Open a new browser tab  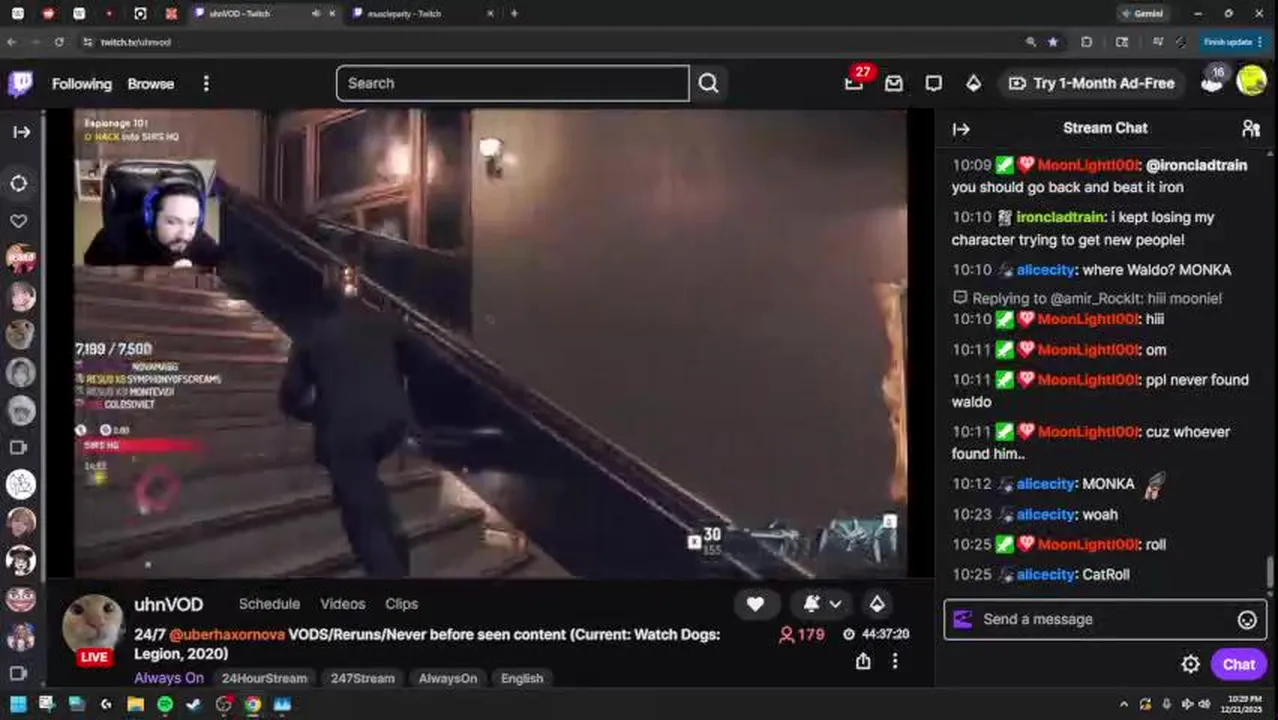pyautogui.click(x=514, y=14)
